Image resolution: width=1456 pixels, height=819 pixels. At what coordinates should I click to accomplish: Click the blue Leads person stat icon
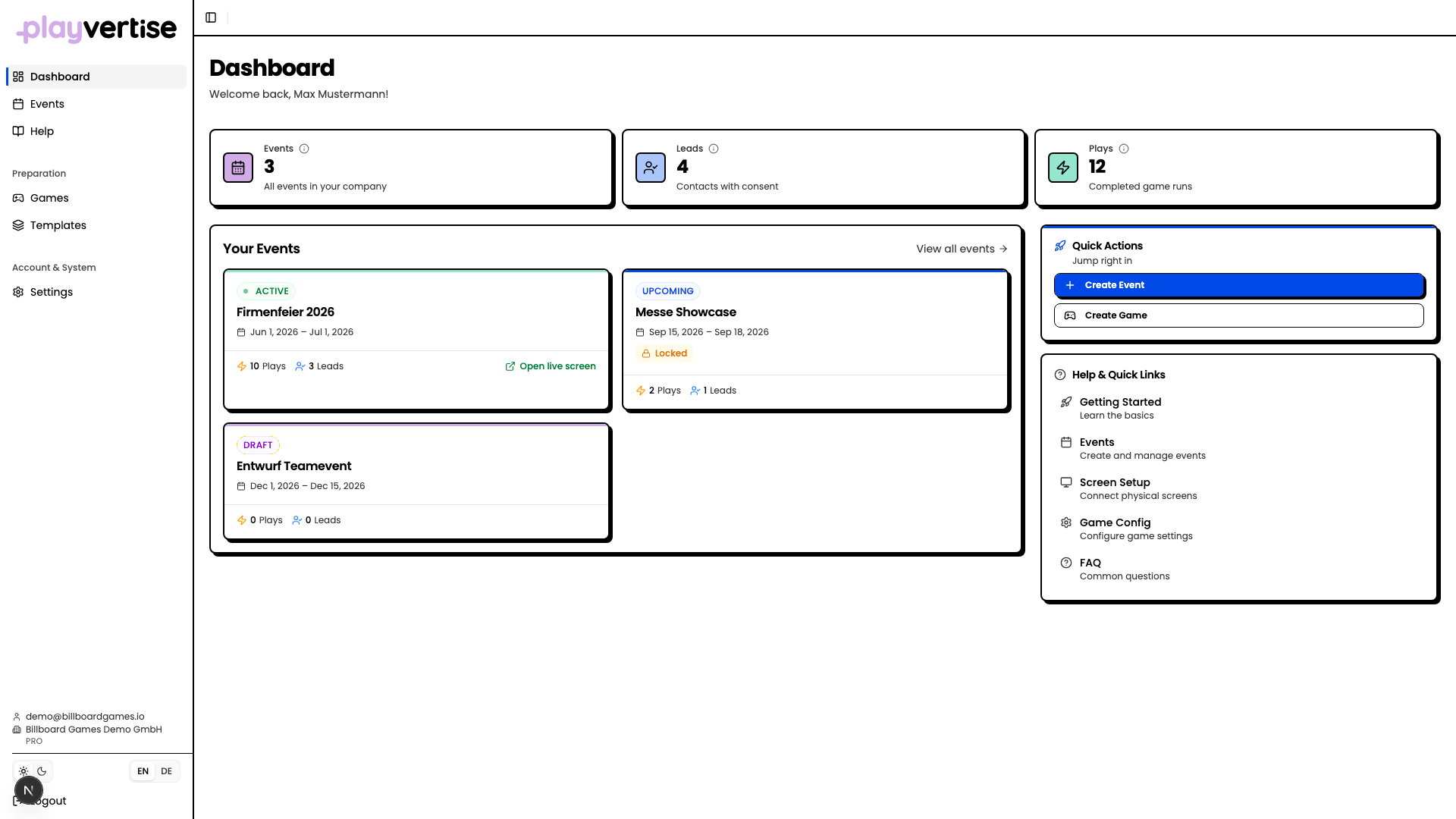click(651, 168)
